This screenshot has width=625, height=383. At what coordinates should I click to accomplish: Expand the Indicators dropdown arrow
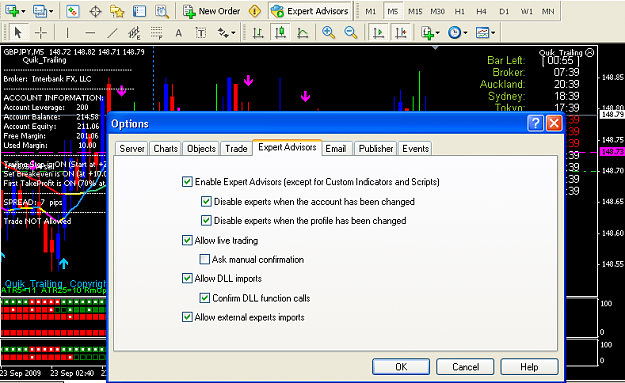[438, 33]
